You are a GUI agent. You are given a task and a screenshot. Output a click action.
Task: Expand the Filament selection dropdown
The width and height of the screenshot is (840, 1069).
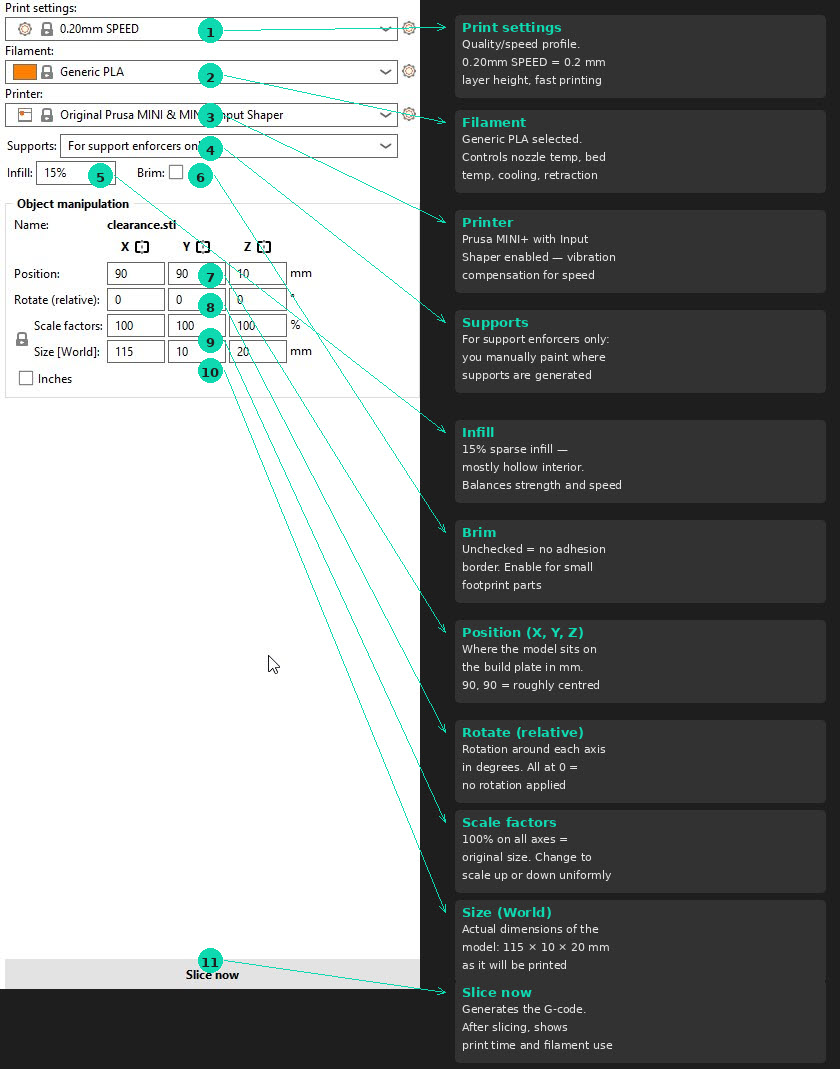coord(385,71)
